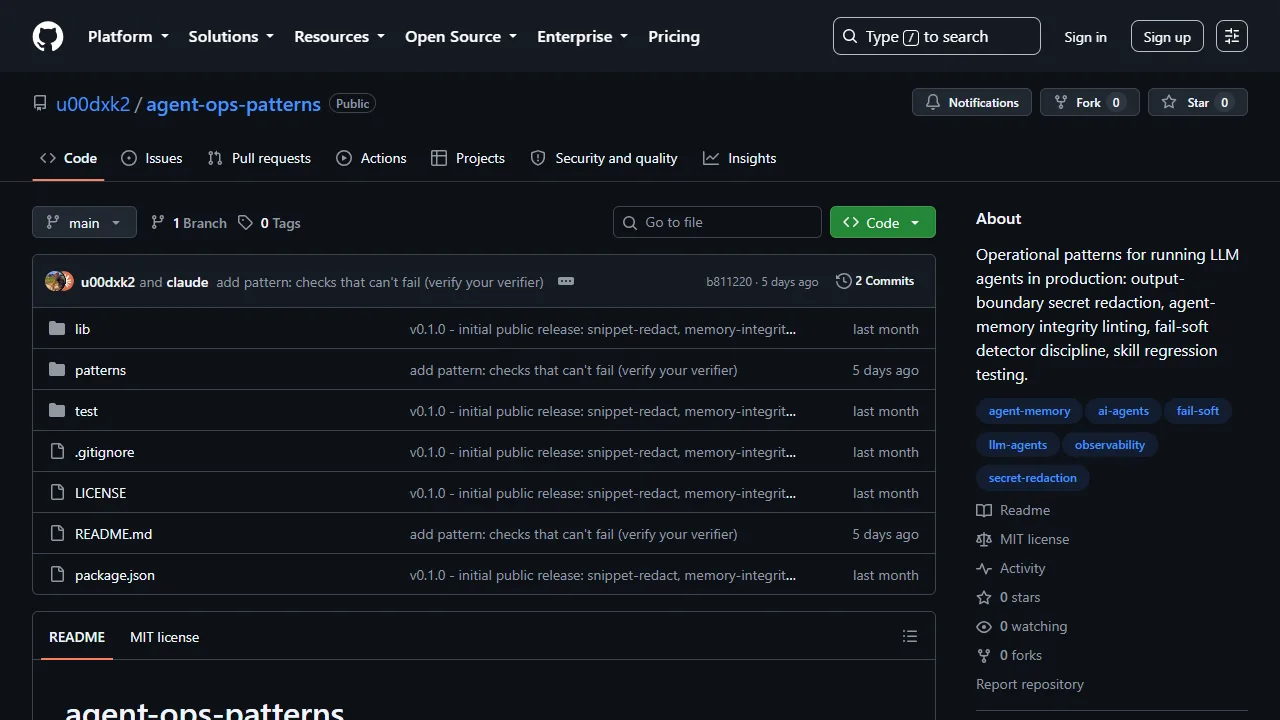Expand the Solutions menu
The image size is (1280, 720).
(x=231, y=37)
